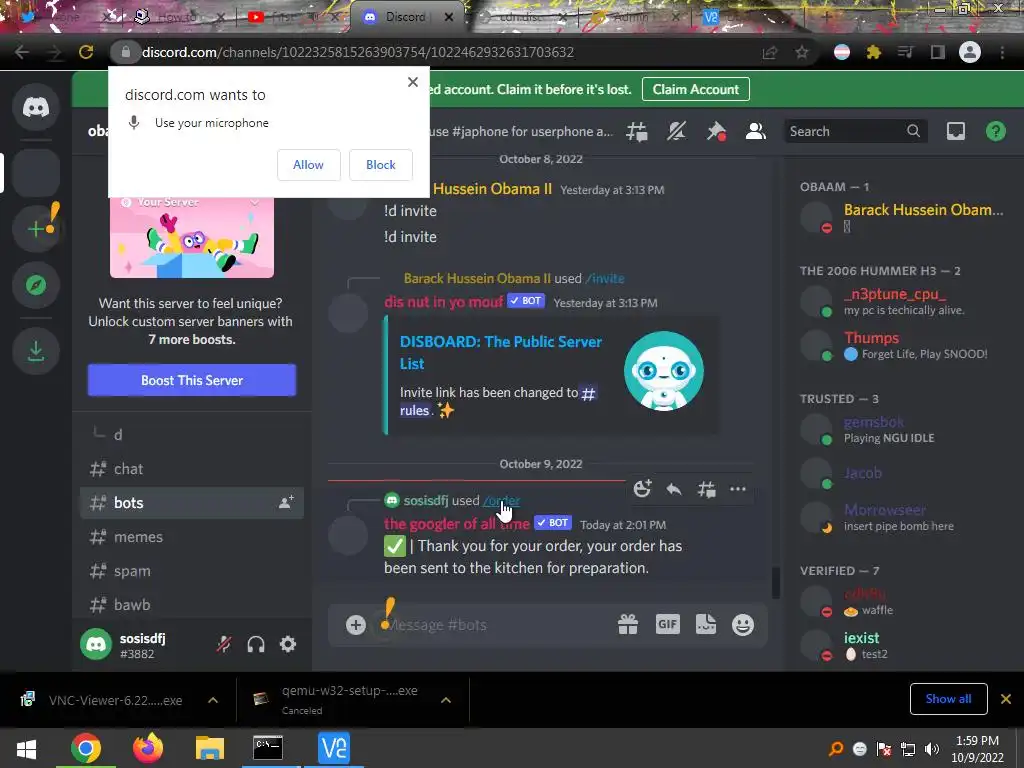This screenshot has height=768, width=1024.
Task: Open the chat channel
Action: 192,469
